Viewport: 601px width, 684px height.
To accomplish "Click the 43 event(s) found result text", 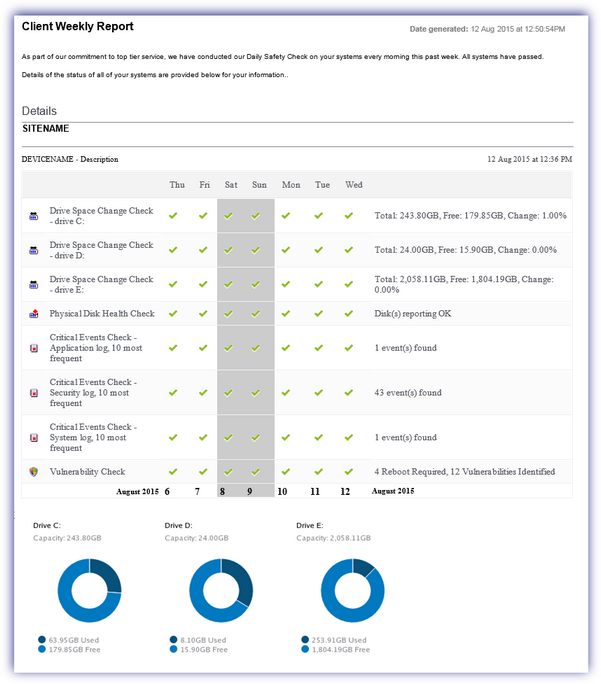I will [407, 393].
